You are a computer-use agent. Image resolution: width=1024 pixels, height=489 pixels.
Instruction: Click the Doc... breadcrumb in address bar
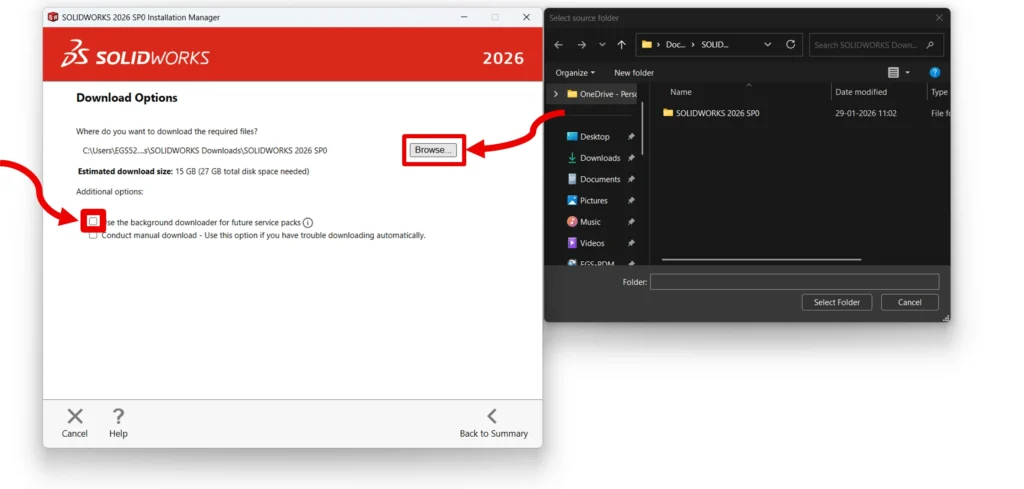(676, 45)
